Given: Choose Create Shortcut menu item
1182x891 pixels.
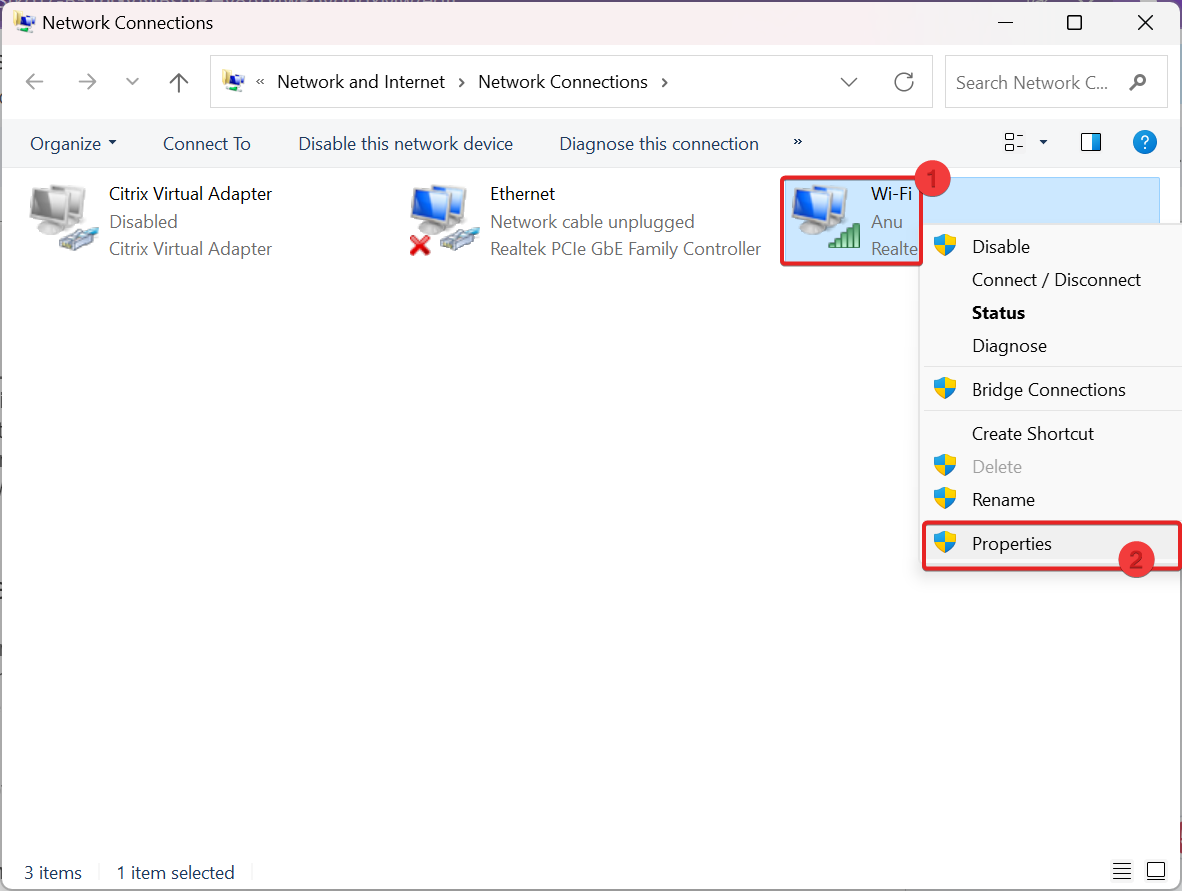Looking at the screenshot, I should tap(1052, 433).
